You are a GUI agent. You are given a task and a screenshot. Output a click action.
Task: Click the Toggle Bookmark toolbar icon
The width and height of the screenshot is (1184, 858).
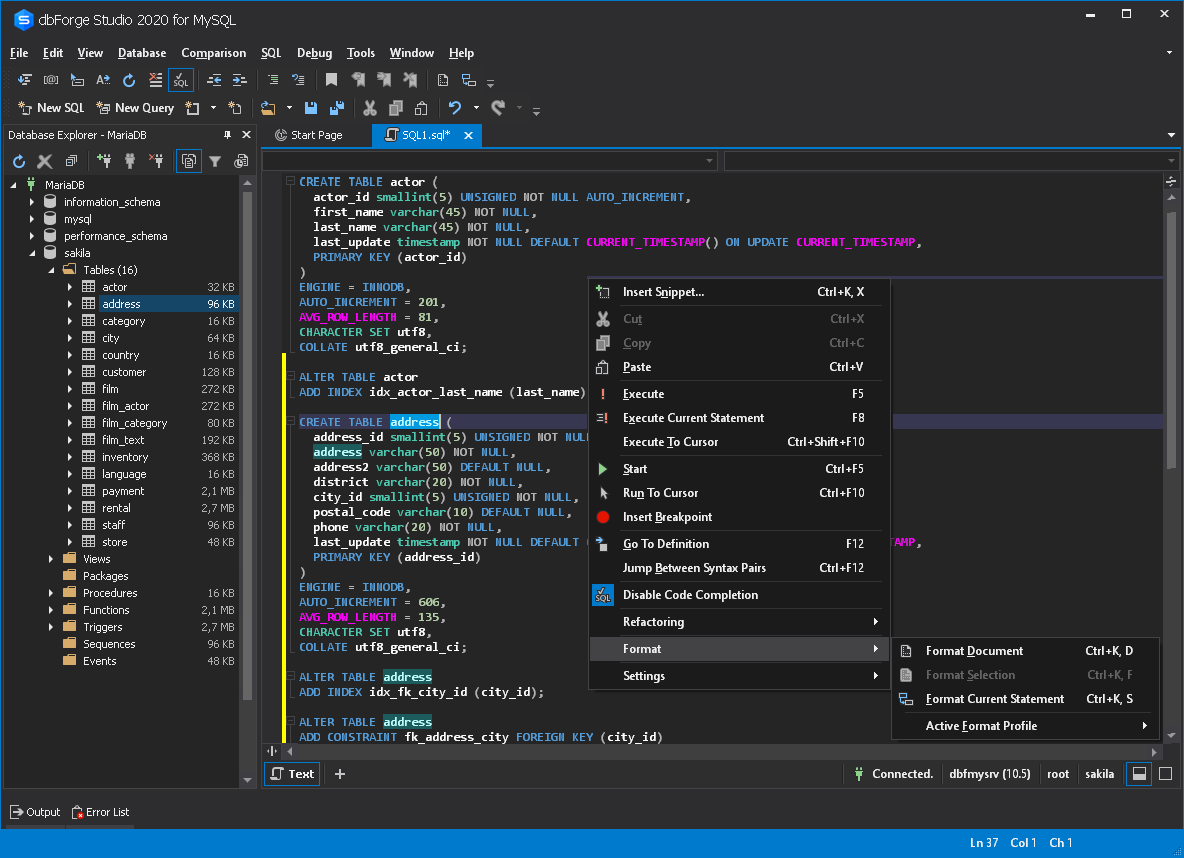[331, 80]
